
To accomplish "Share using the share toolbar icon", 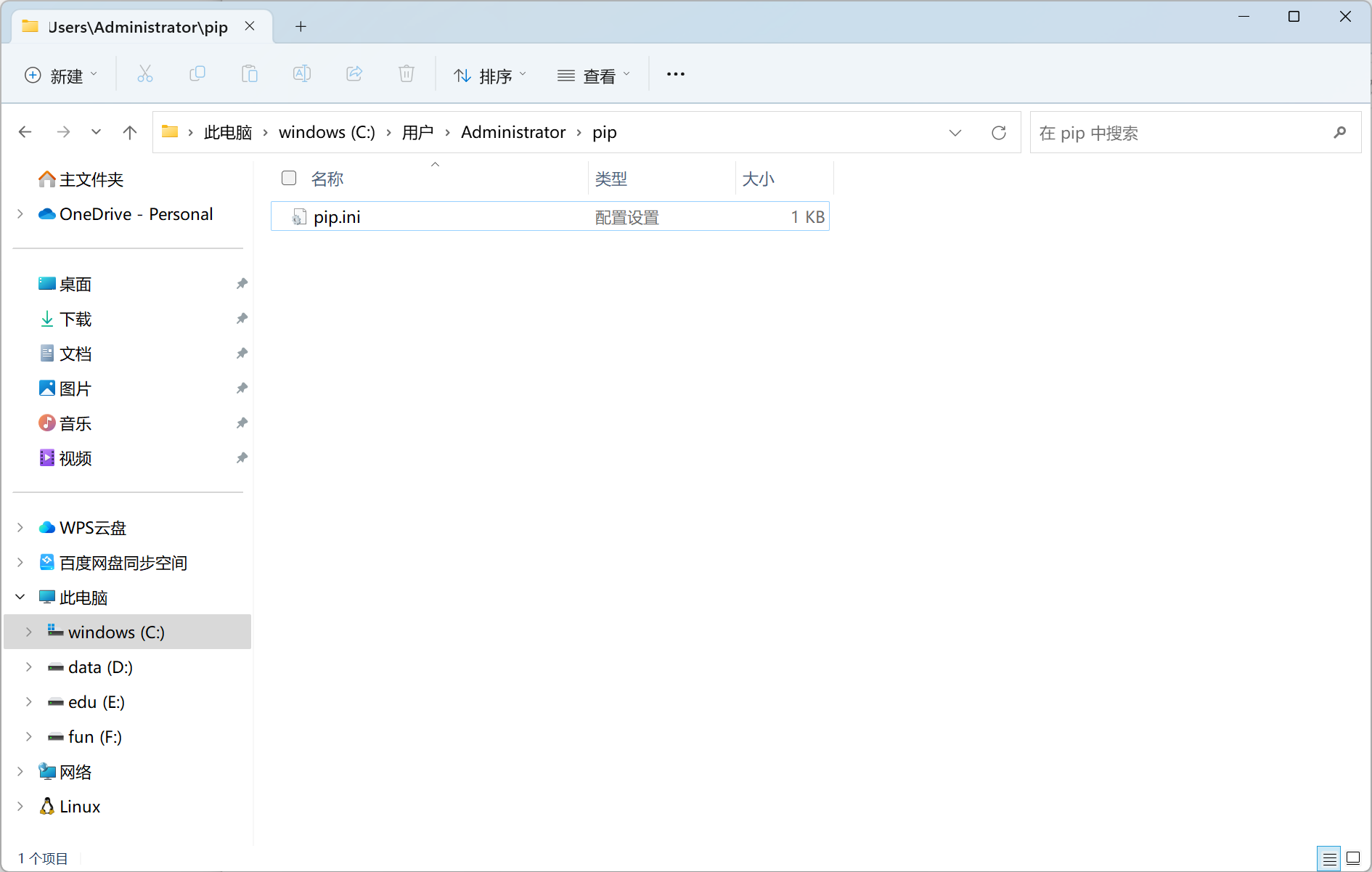I will [354, 74].
